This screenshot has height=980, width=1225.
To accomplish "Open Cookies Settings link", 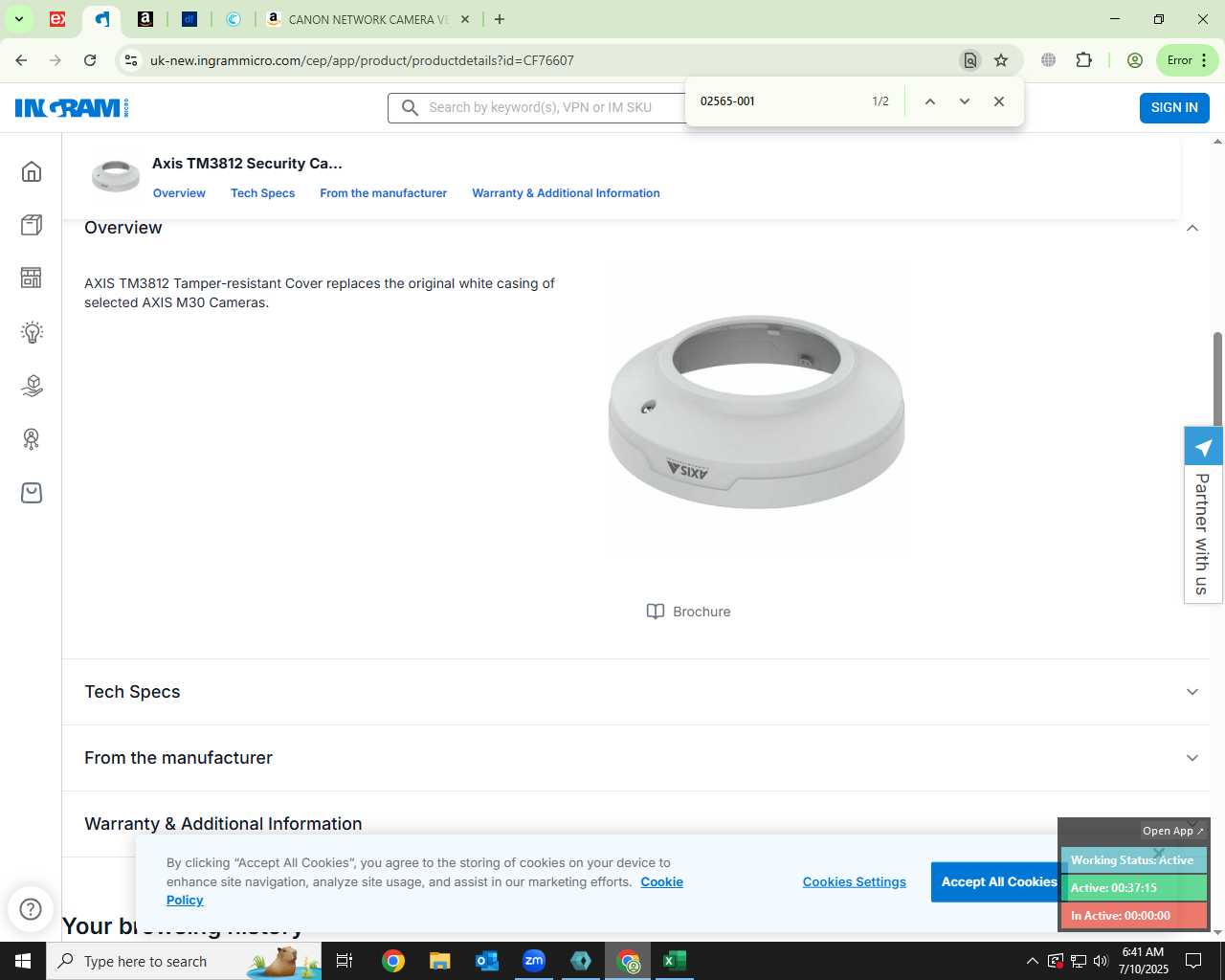I will pos(855,882).
